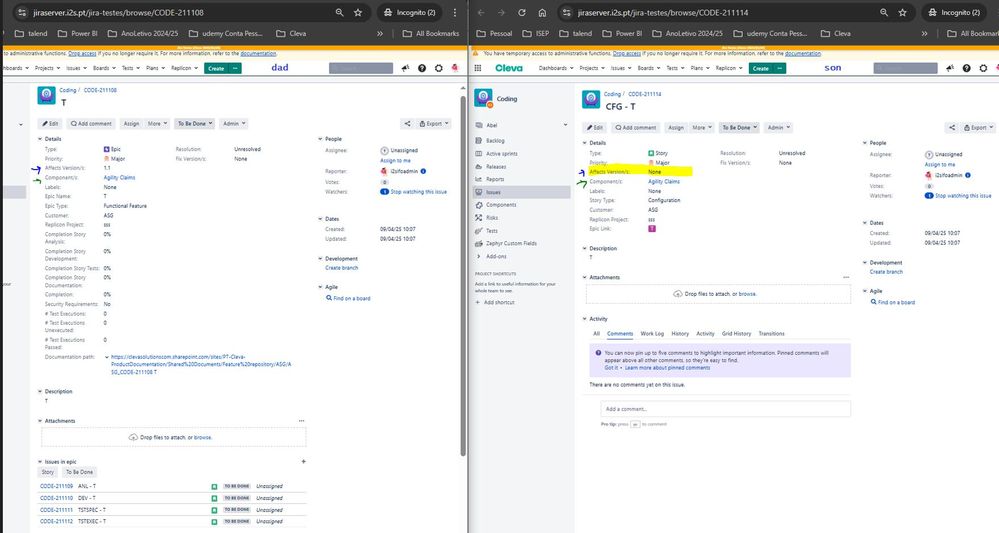Open the settings gear in the CODE-211114 window

tap(983, 68)
